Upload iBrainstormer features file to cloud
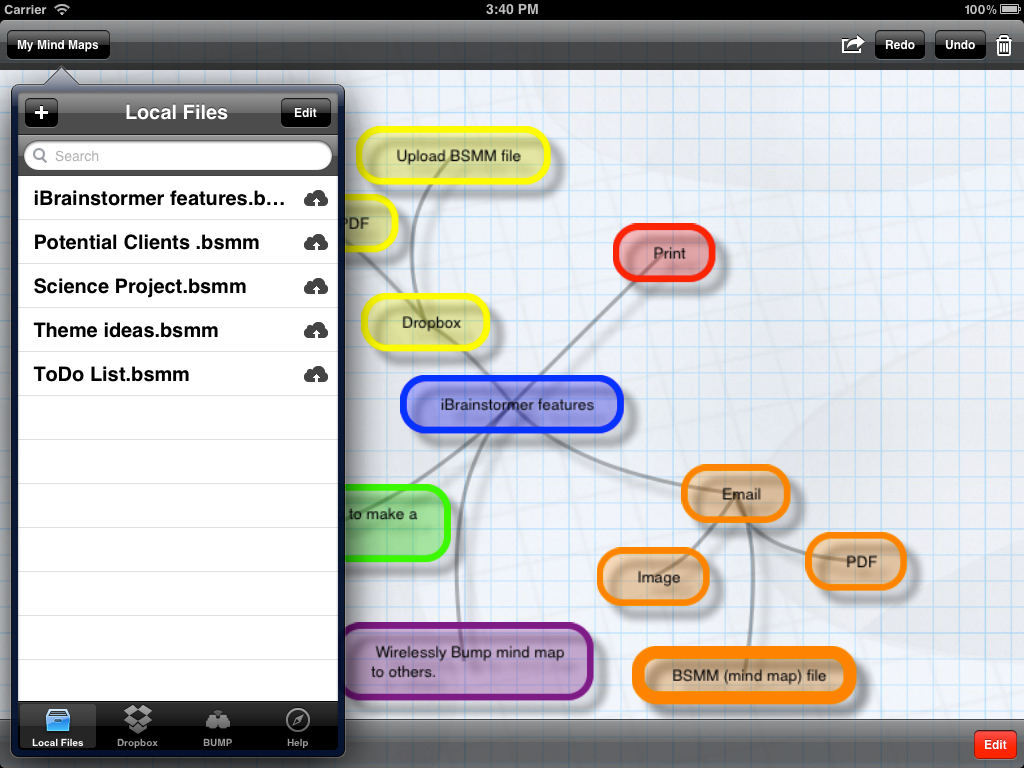The width and height of the screenshot is (1024, 768). pos(316,198)
